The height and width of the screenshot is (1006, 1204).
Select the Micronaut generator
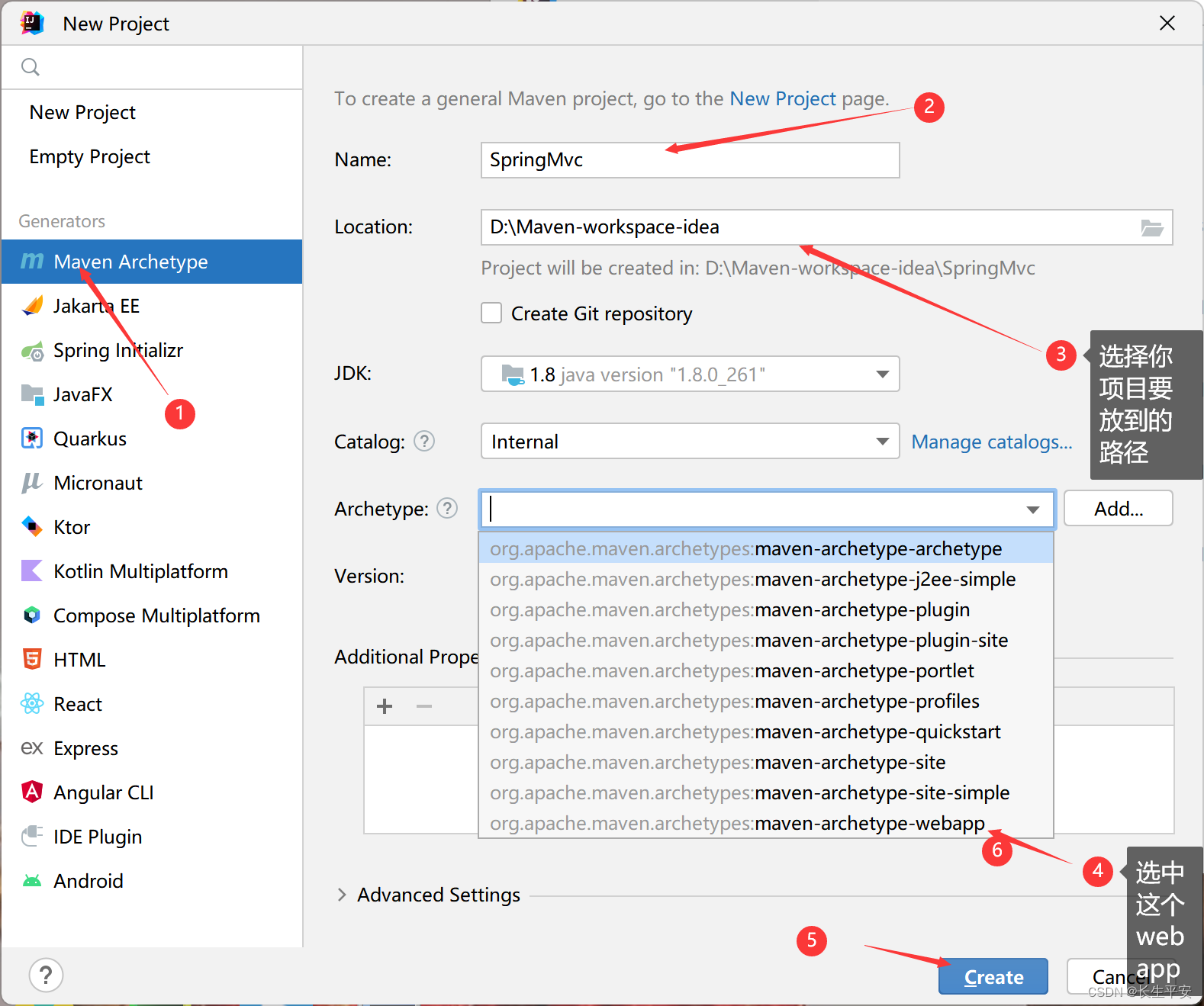[152, 483]
